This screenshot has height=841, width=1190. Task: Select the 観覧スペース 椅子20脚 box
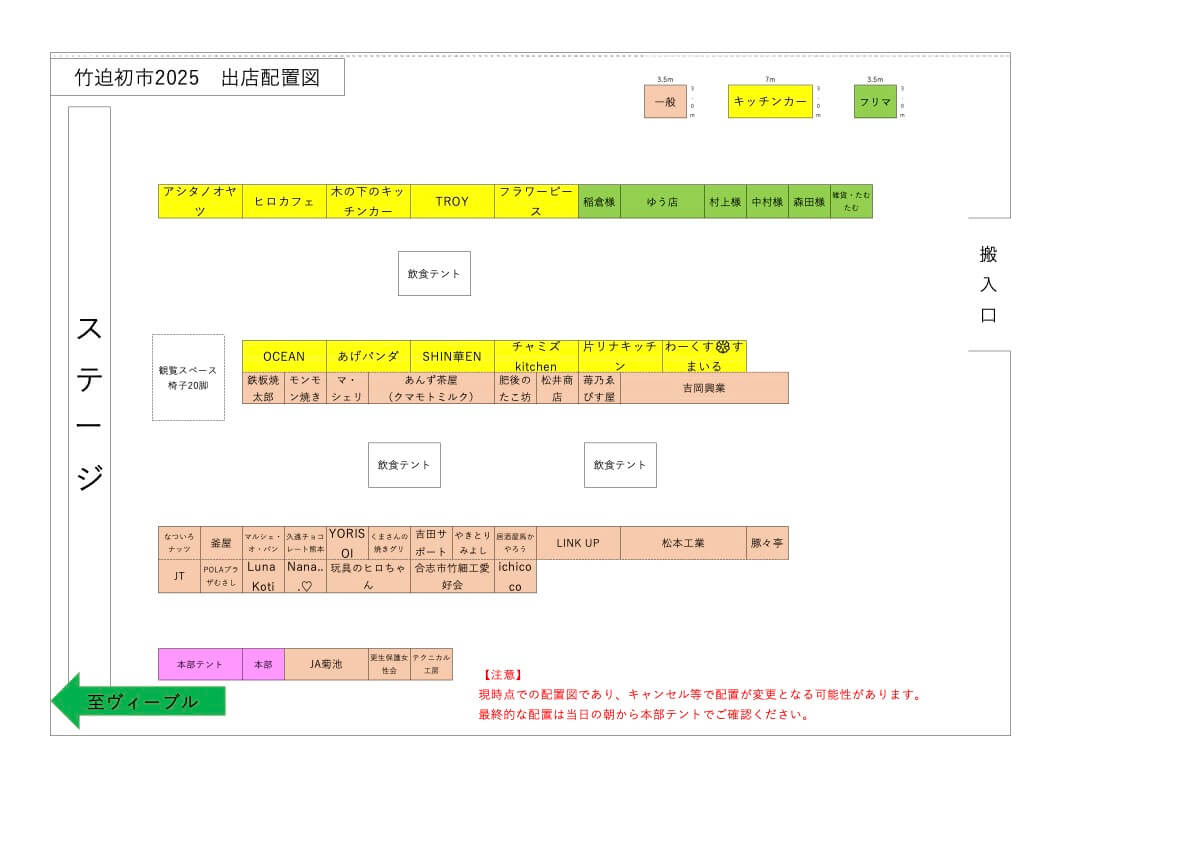tap(188, 377)
